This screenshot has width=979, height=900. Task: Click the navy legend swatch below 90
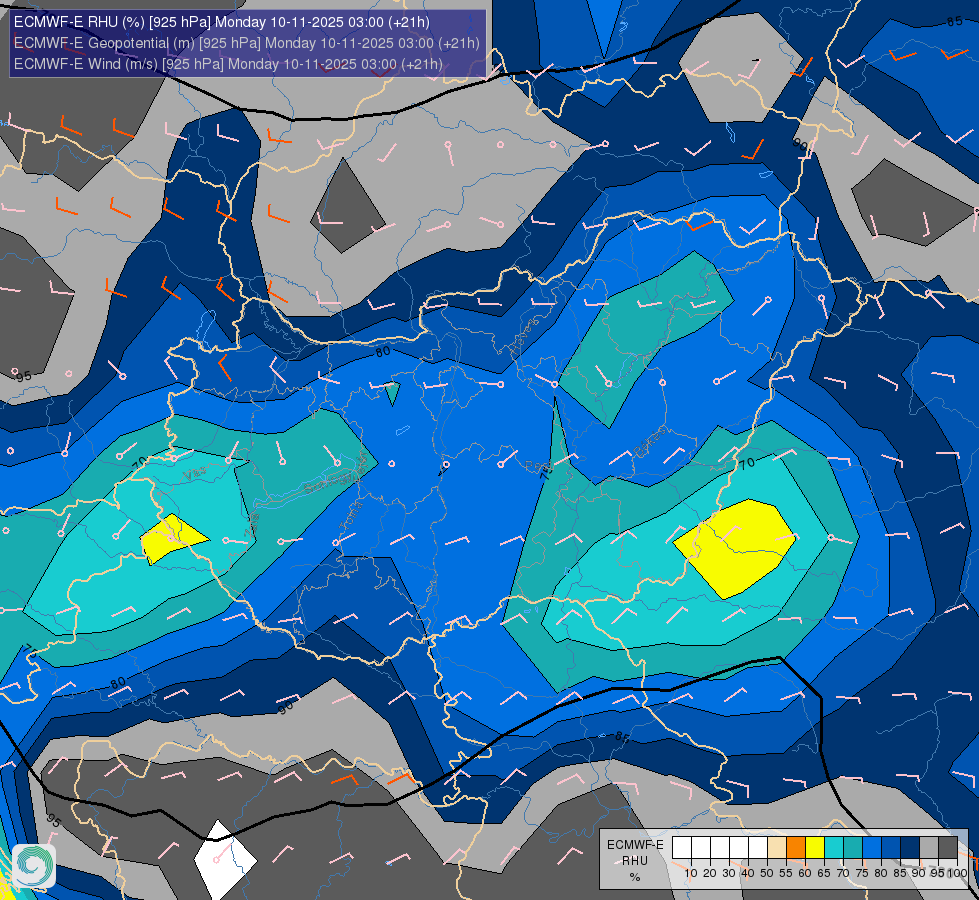coord(910,848)
